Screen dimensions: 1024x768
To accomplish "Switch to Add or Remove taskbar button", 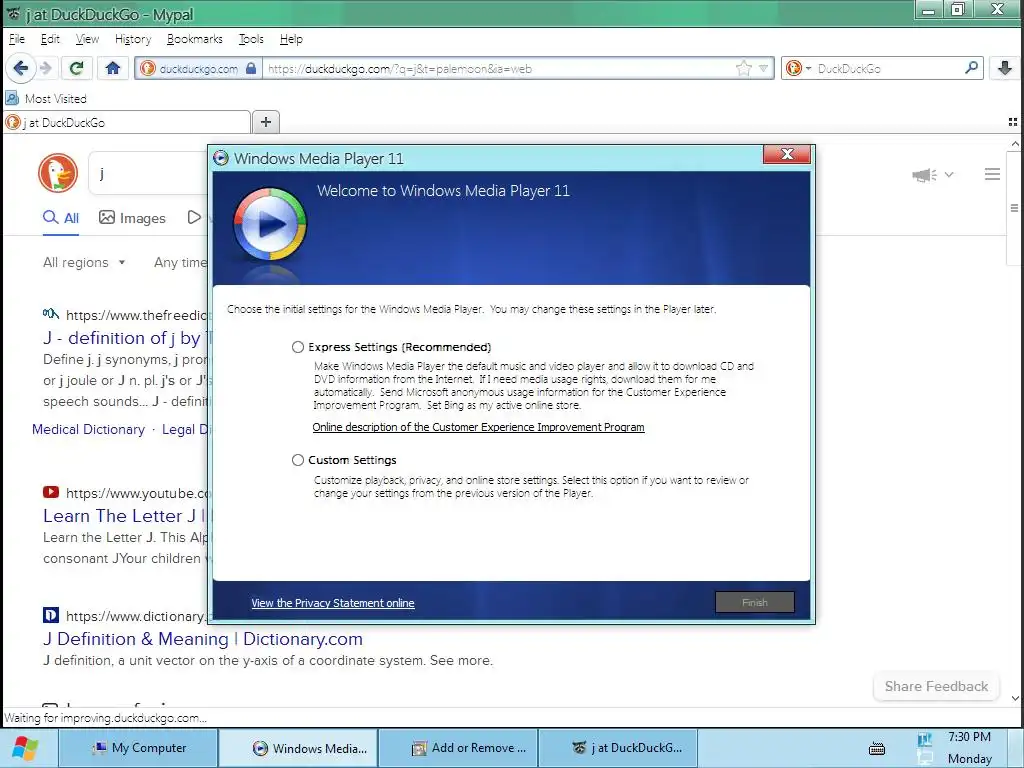I will (x=458, y=748).
